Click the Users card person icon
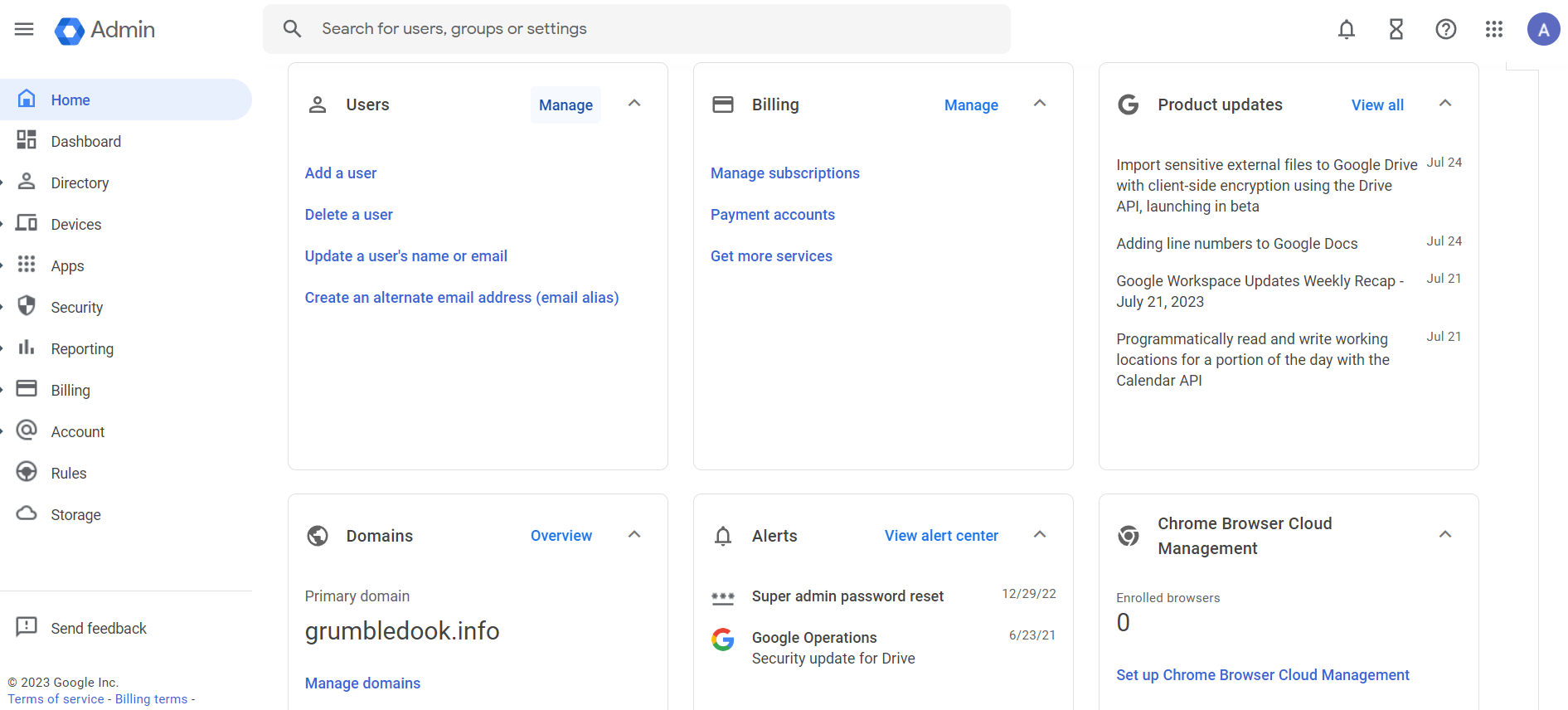Viewport: 1568px width, 710px height. pos(318,105)
